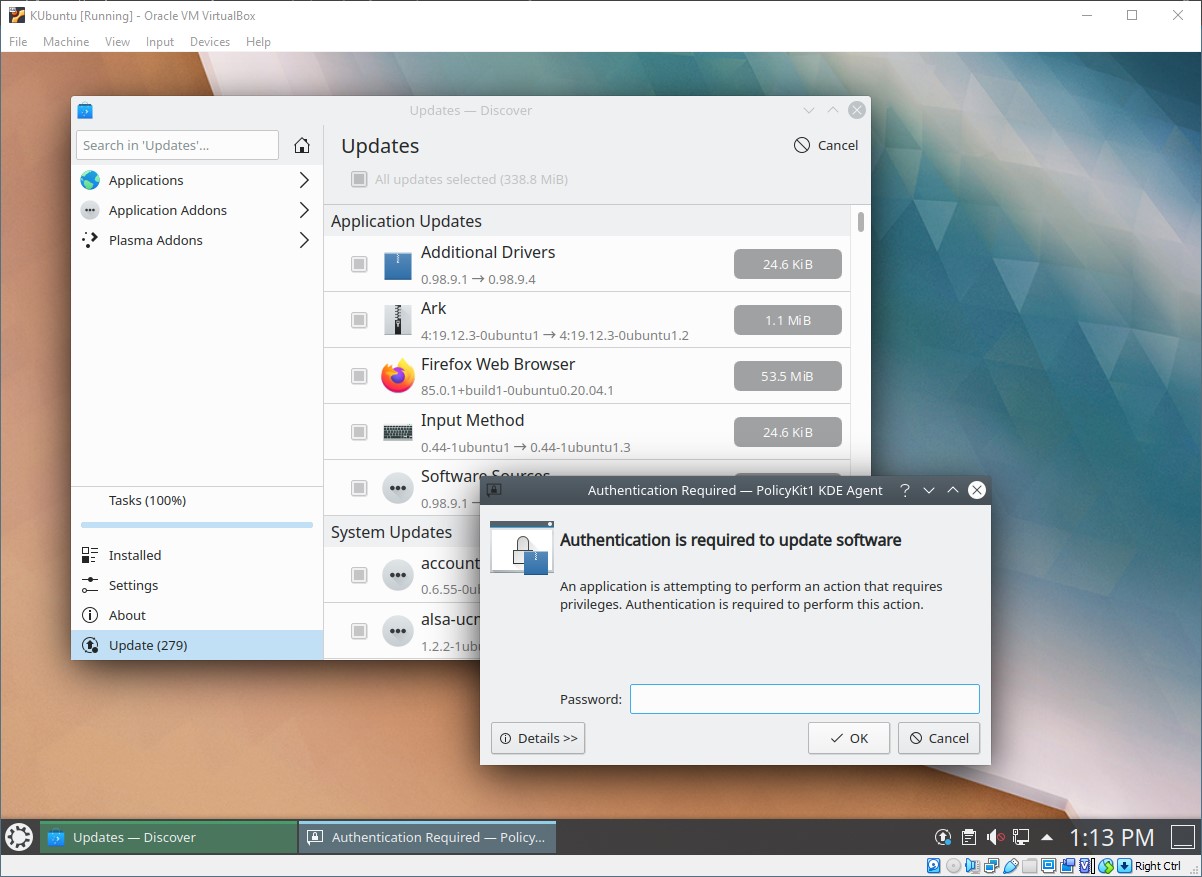The width and height of the screenshot is (1202, 877).
Task: Open Discover Settings in sidebar
Action: [197, 585]
